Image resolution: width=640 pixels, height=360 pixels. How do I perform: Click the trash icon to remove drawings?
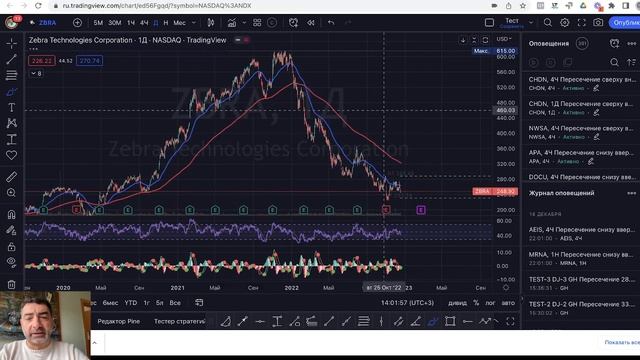coord(11,284)
